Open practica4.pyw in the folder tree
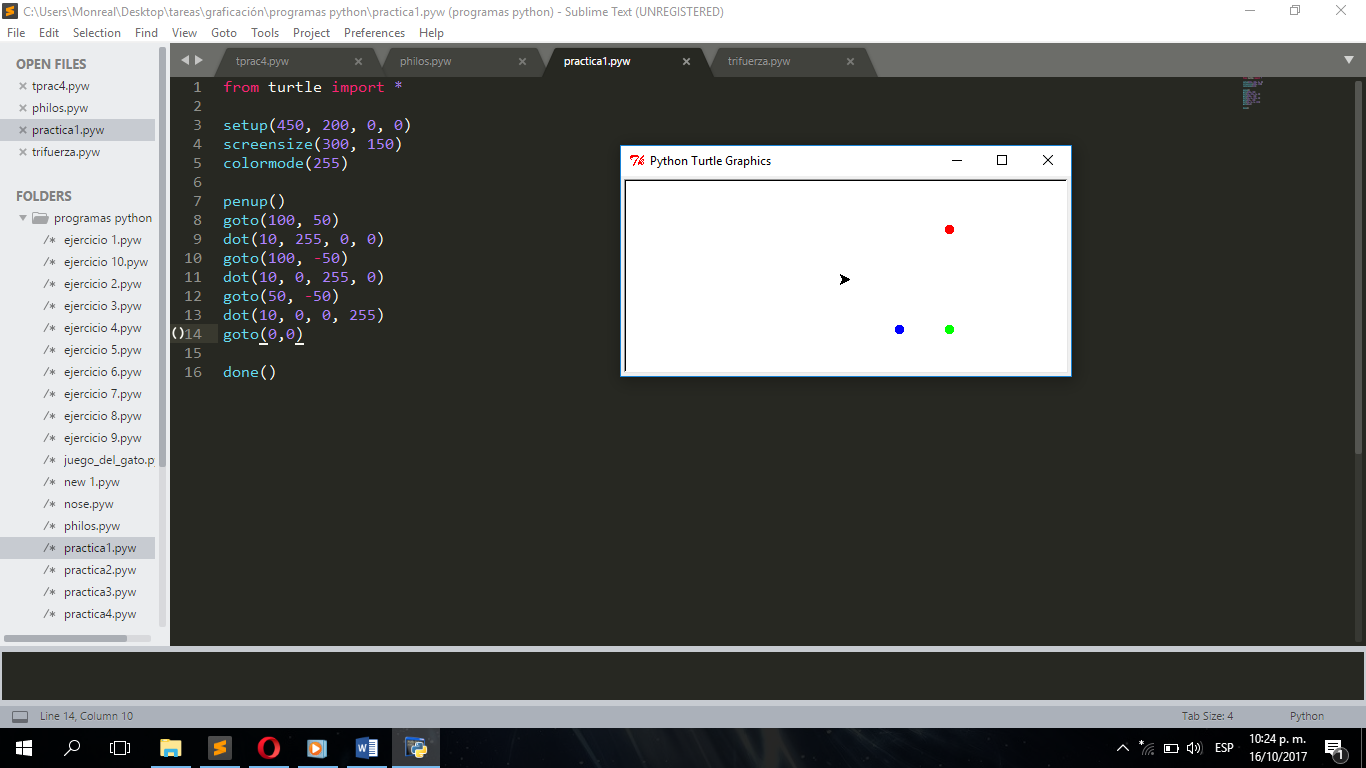Image resolution: width=1366 pixels, height=768 pixels. [100, 614]
